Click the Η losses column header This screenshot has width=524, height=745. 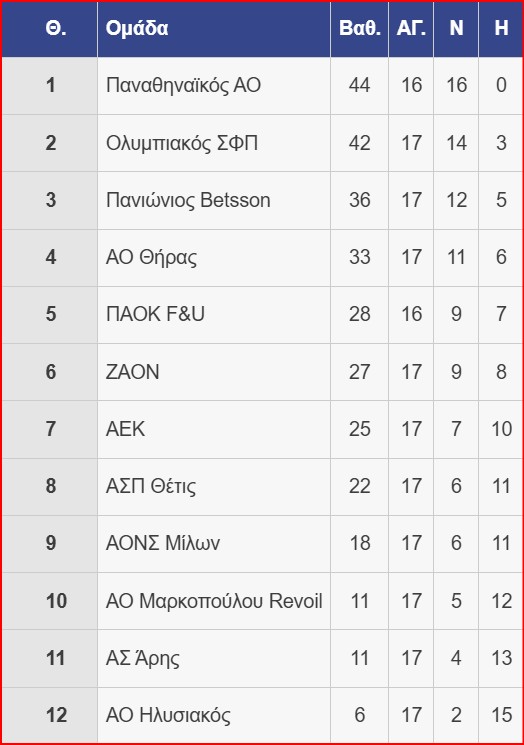click(x=501, y=28)
